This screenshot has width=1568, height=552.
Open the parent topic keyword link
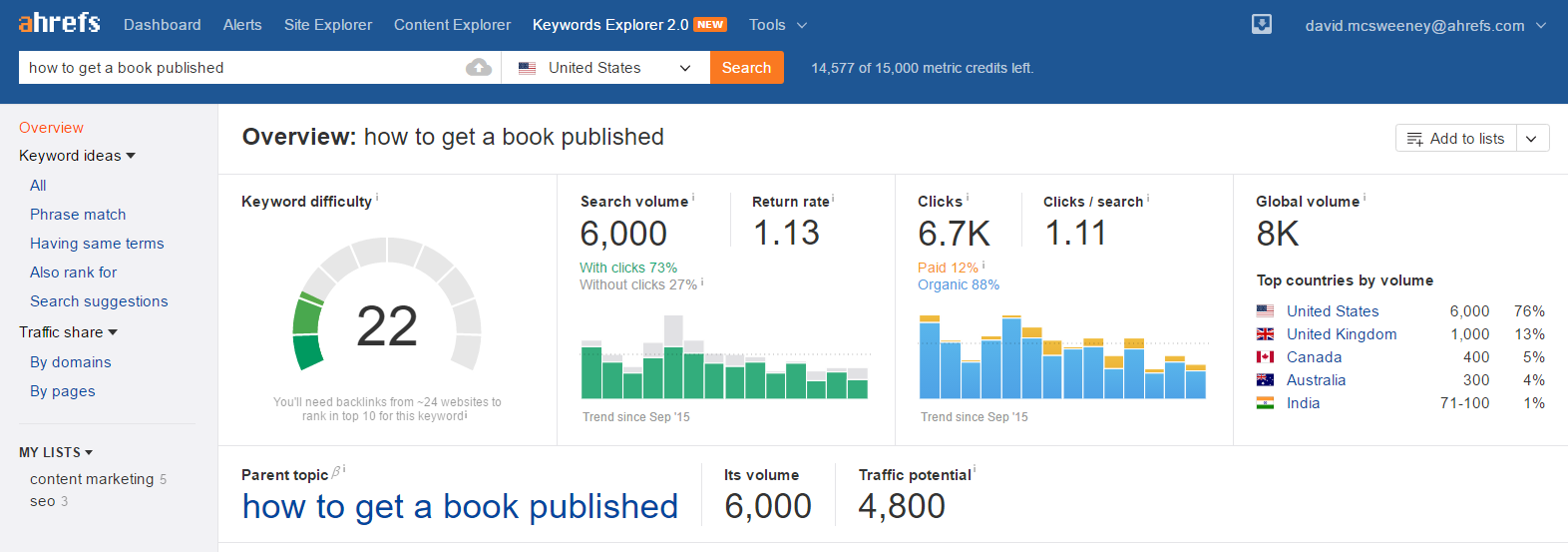tap(460, 507)
